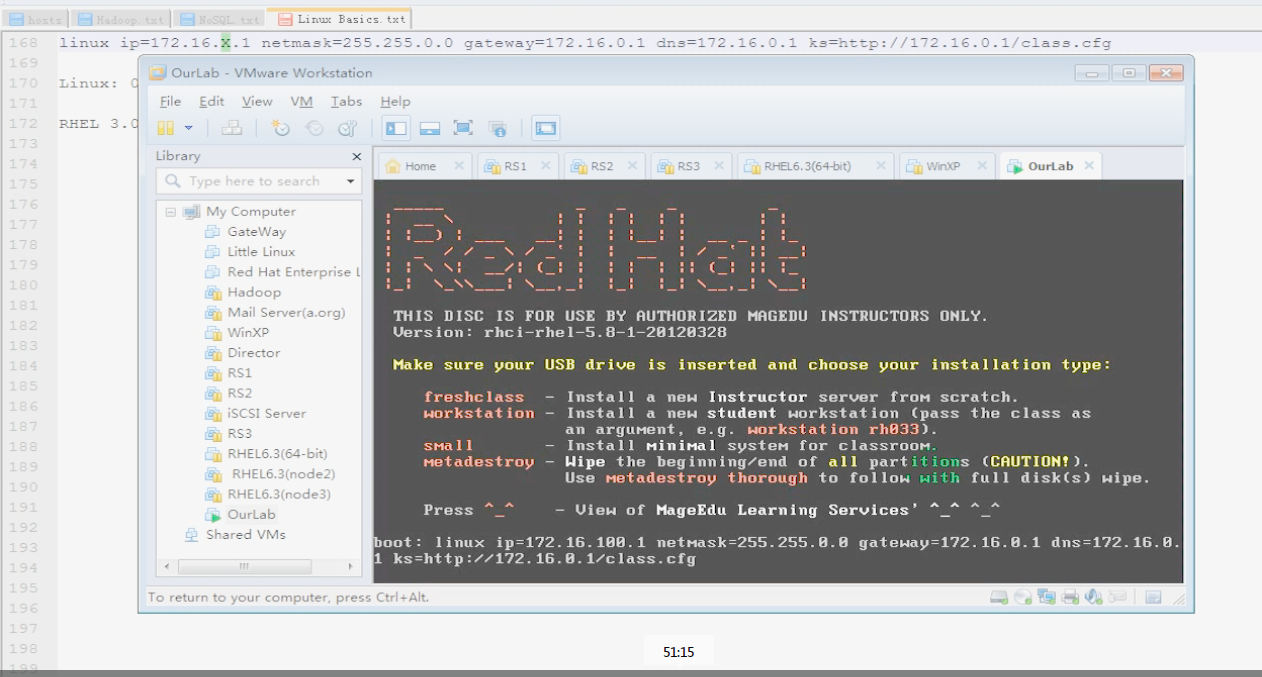Select Little Linux VM in library

(x=261, y=252)
